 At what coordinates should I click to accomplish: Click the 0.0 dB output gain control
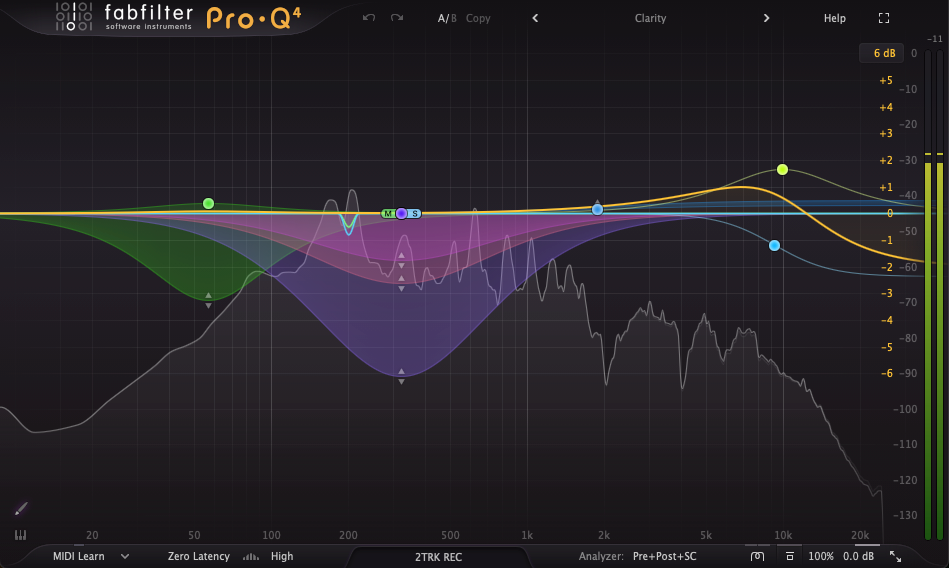tap(859, 556)
